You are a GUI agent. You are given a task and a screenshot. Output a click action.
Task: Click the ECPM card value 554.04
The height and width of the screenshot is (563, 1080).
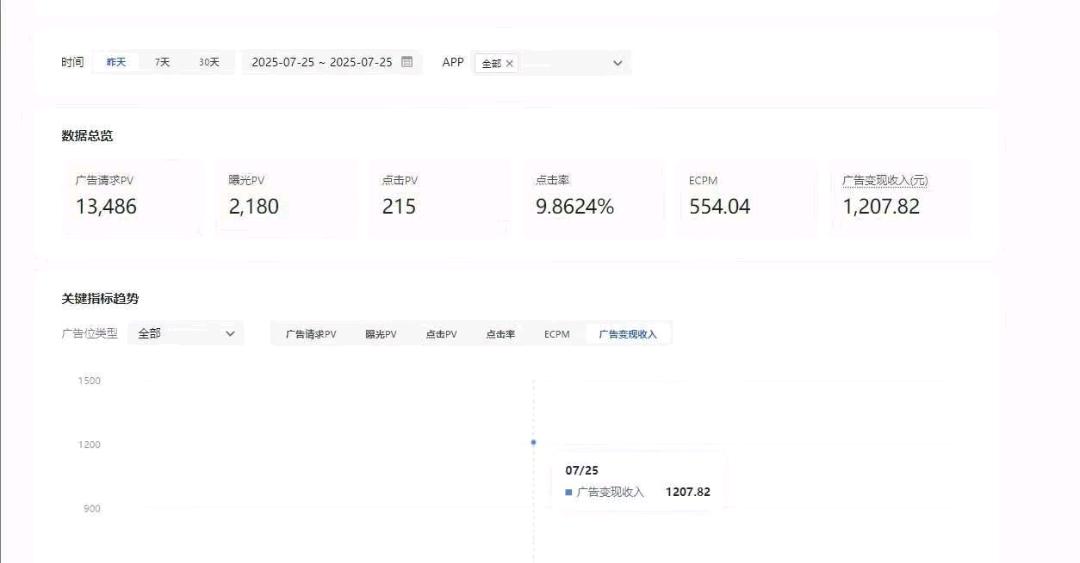[x=719, y=207]
